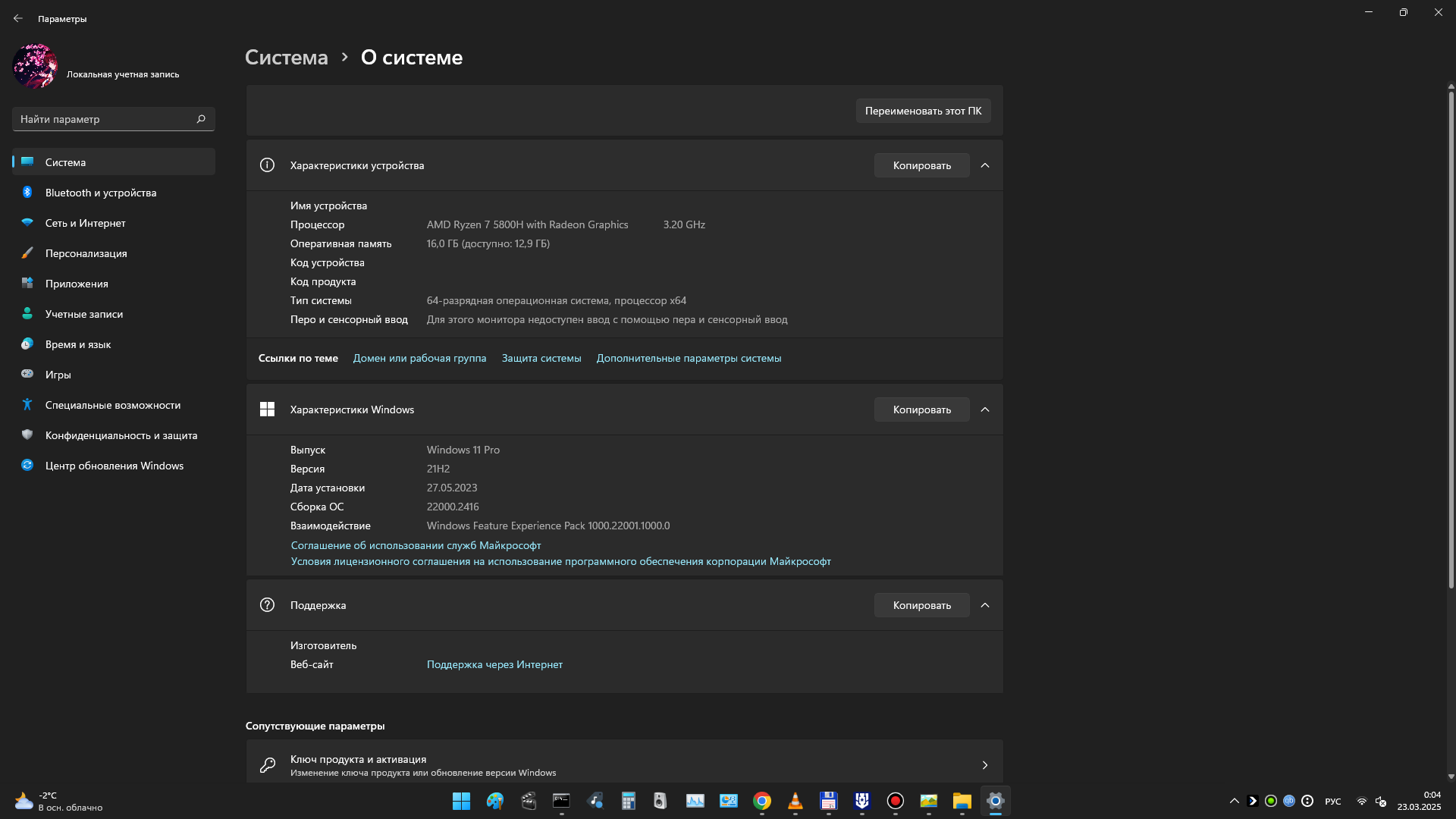This screenshot has height=819, width=1456.
Task: Click the muted volume tray icon
Action: pos(1381,801)
